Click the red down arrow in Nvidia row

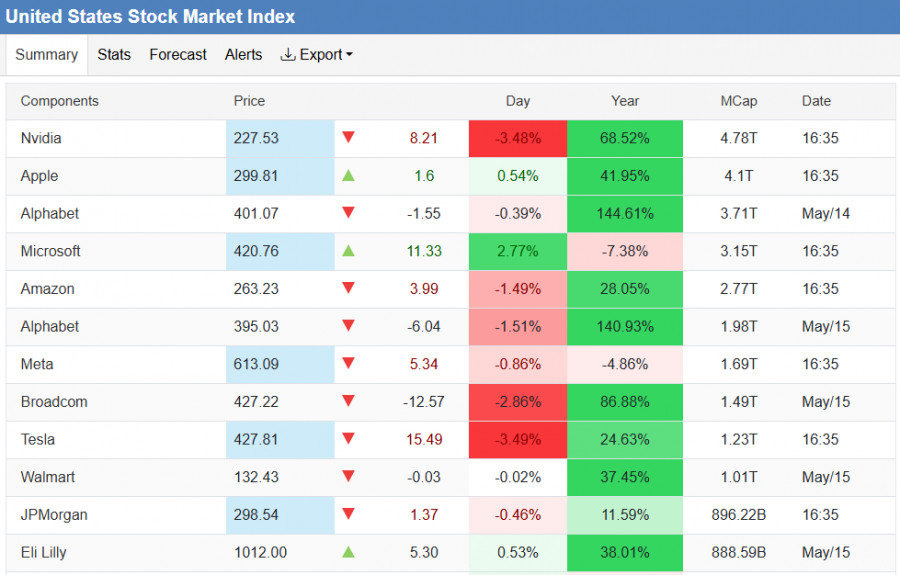click(348, 137)
